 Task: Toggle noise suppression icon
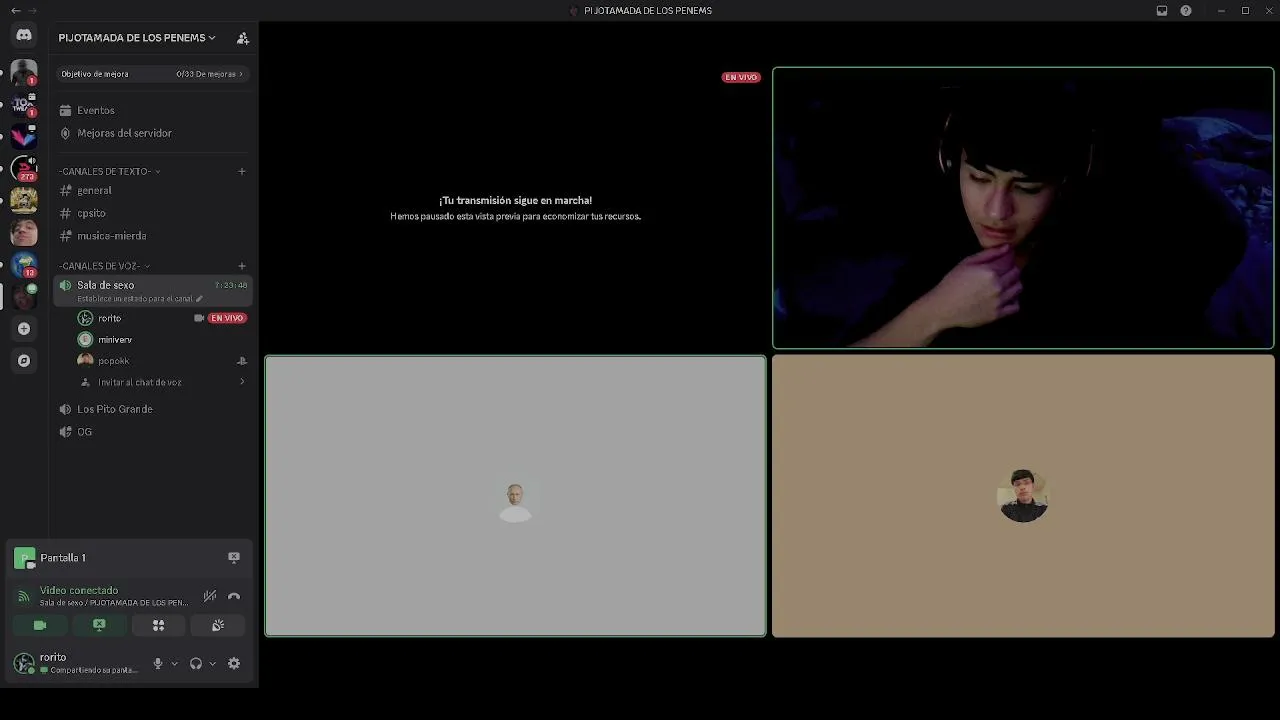pos(210,596)
